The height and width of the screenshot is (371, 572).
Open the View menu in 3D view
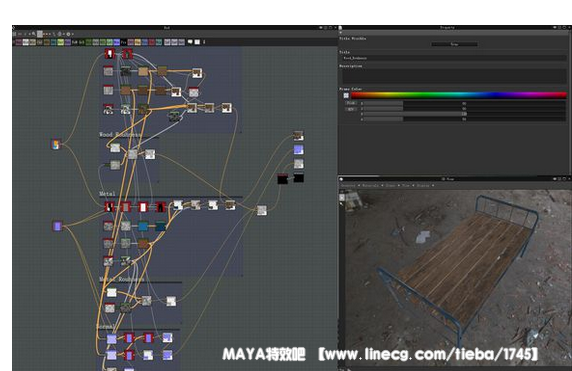(407, 185)
